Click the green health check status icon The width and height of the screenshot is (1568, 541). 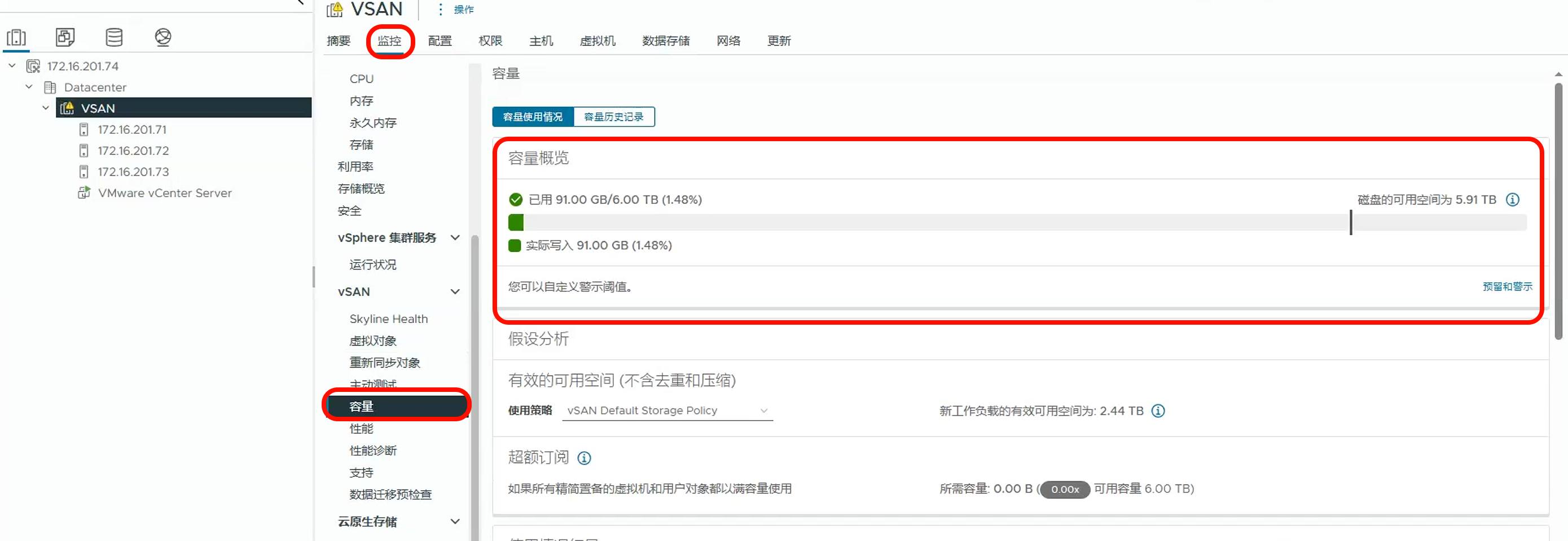pos(516,200)
